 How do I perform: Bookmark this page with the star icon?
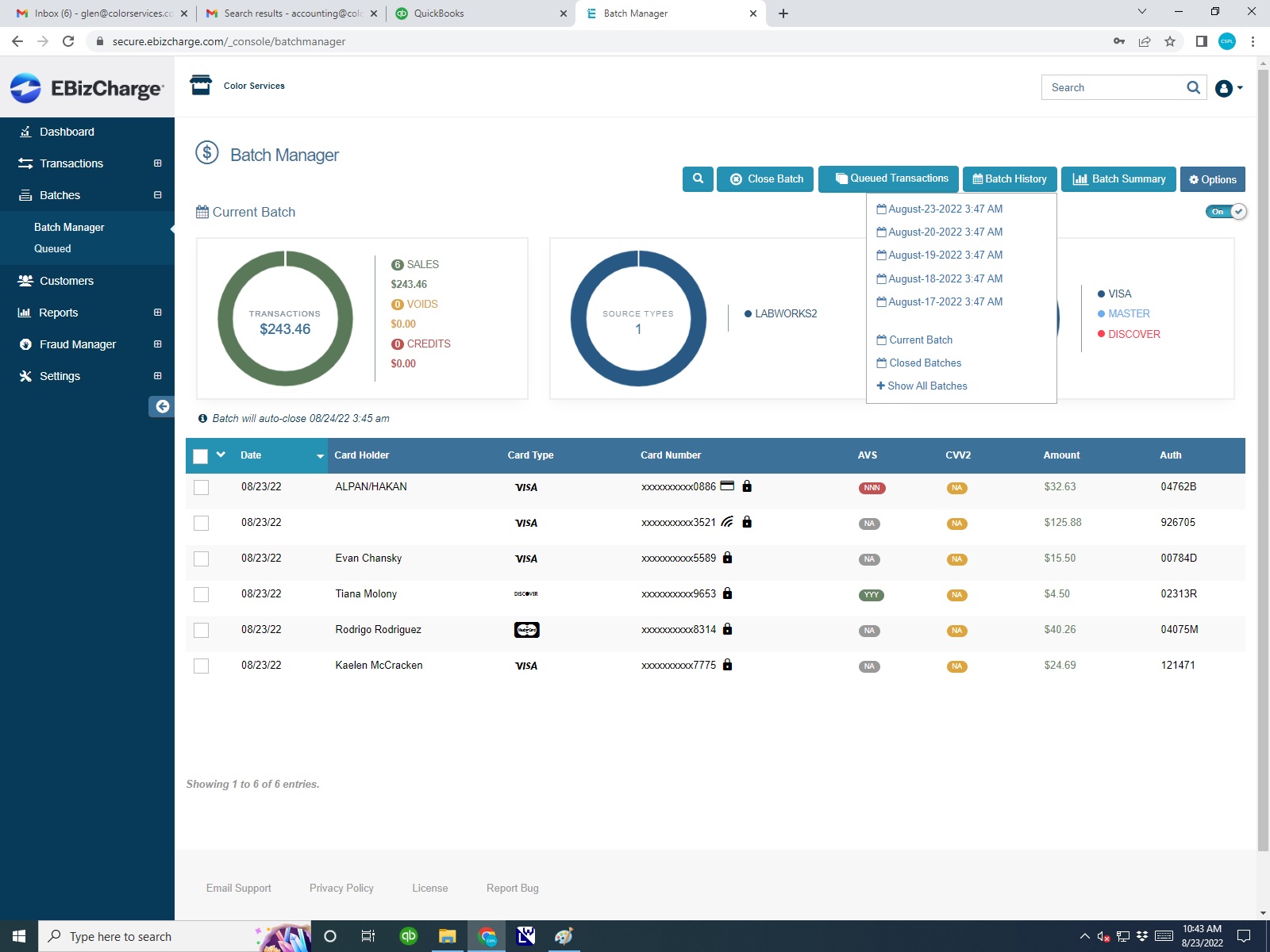(x=1169, y=41)
